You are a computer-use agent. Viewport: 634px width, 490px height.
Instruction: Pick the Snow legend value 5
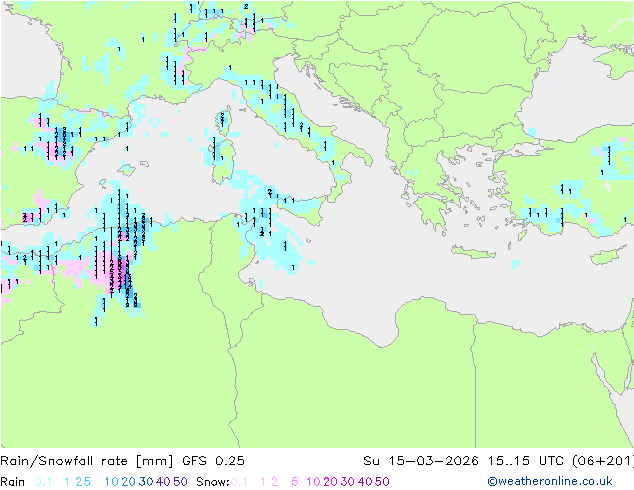295,482
